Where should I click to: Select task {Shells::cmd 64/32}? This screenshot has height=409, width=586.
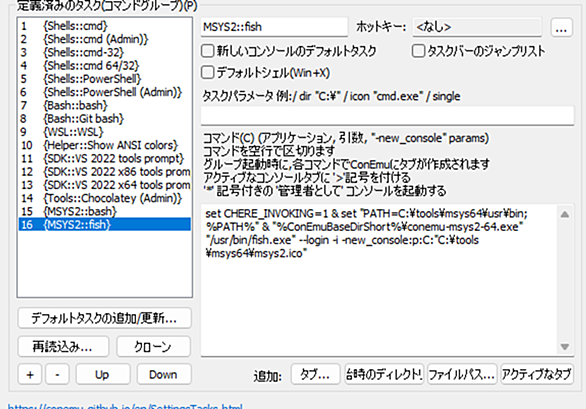pyautogui.click(x=105, y=65)
